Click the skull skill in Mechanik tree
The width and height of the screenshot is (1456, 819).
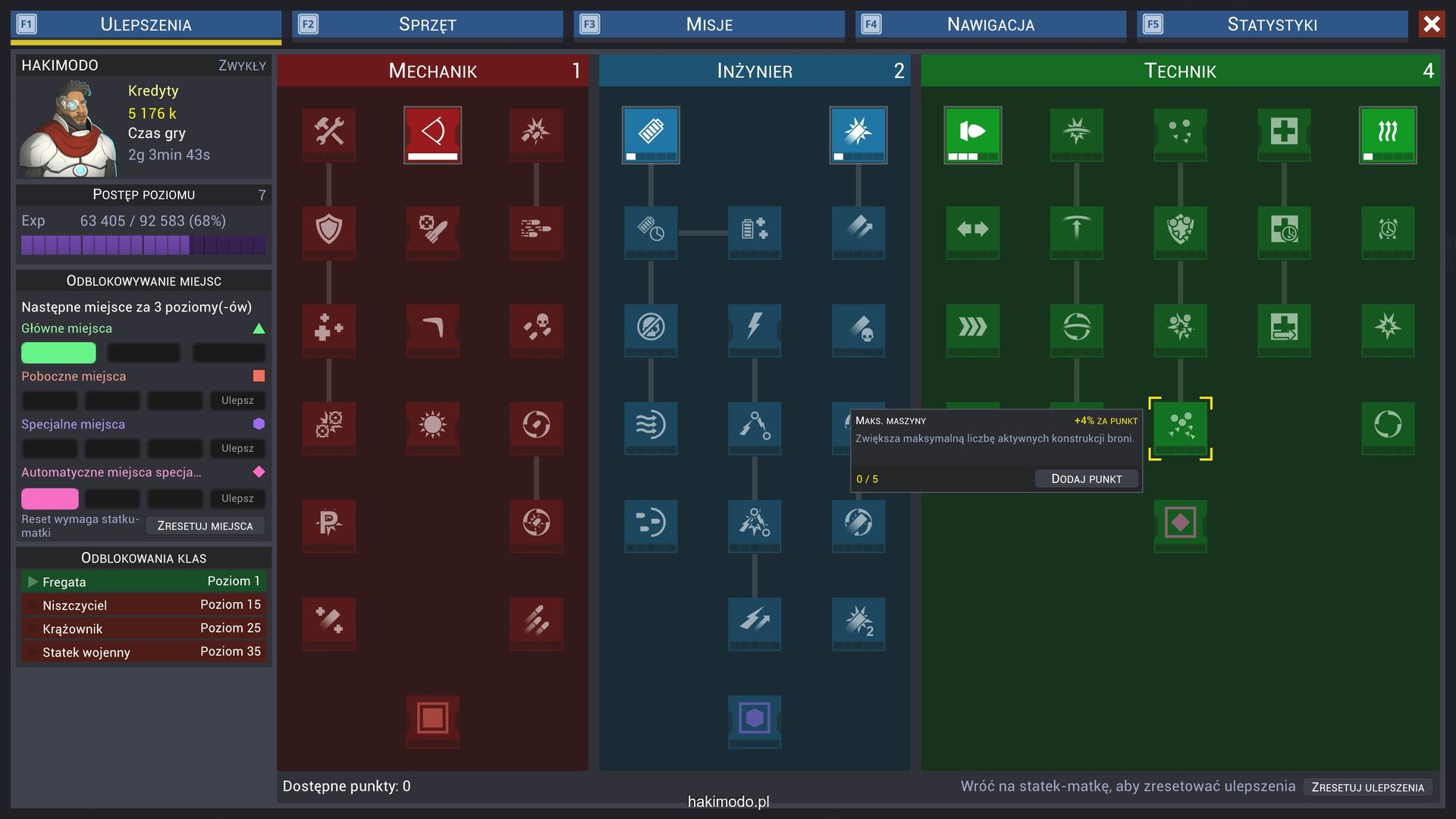[x=536, y=328]
